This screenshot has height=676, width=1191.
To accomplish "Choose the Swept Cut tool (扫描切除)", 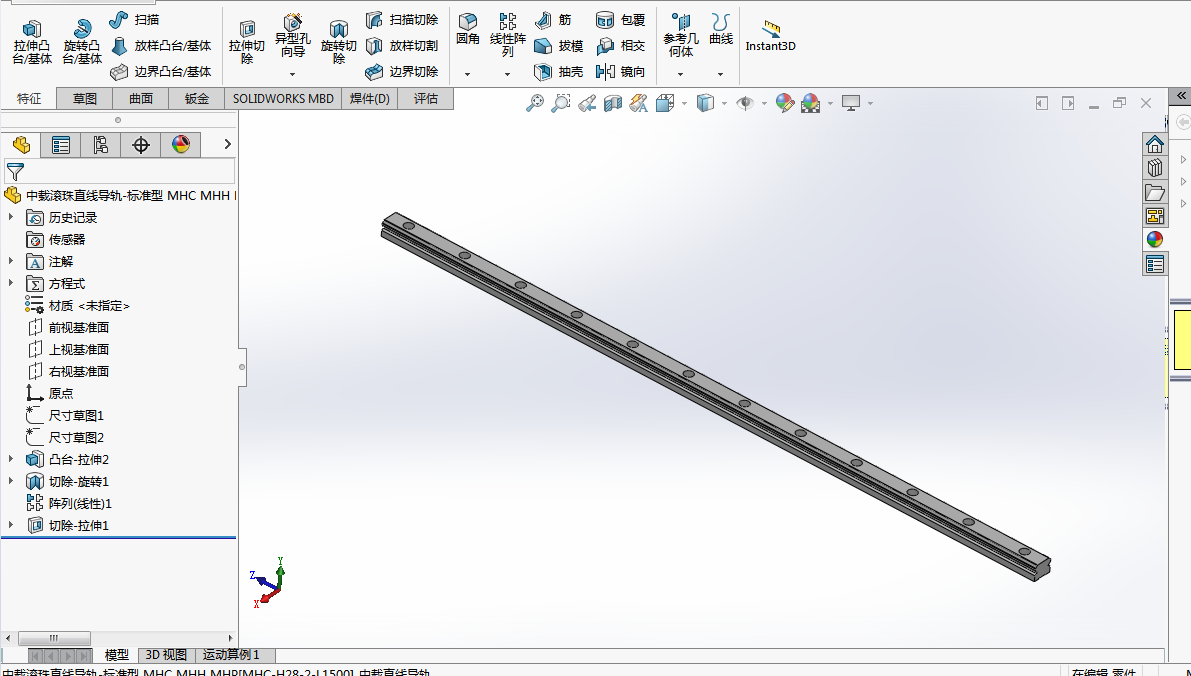I will point(402,20).
